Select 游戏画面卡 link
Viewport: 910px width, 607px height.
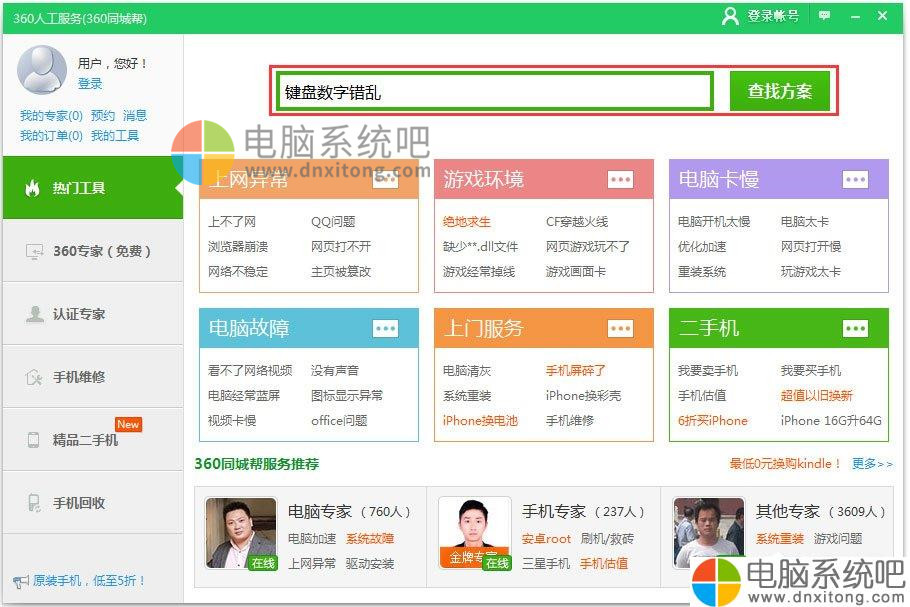[576, 272]
